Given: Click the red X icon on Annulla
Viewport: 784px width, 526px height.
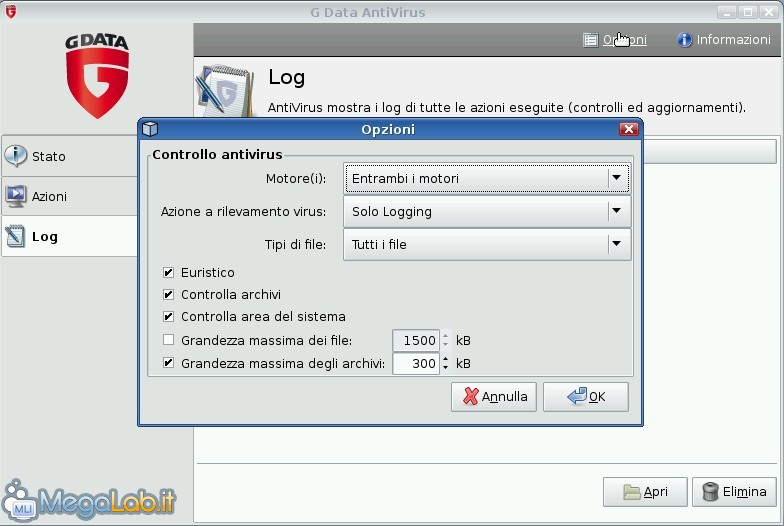Looking at the screenshot, I should pos(470,396).
